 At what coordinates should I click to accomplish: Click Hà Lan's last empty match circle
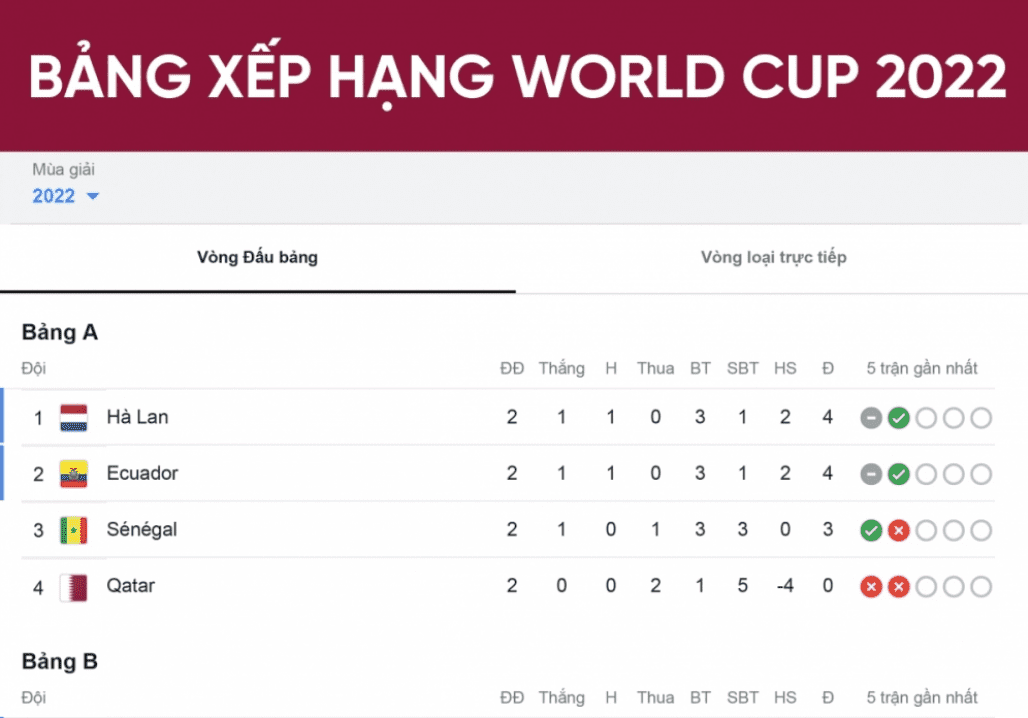click(981, 418)
